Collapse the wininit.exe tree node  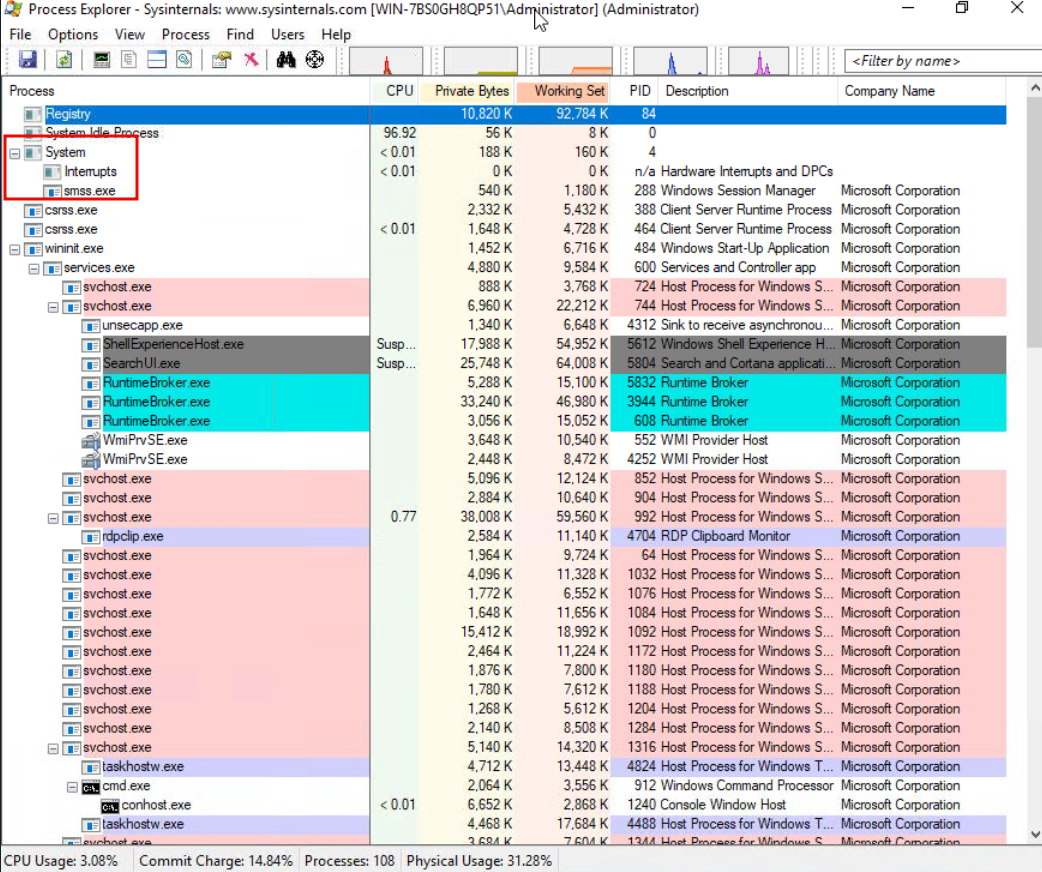pos(15,249)
